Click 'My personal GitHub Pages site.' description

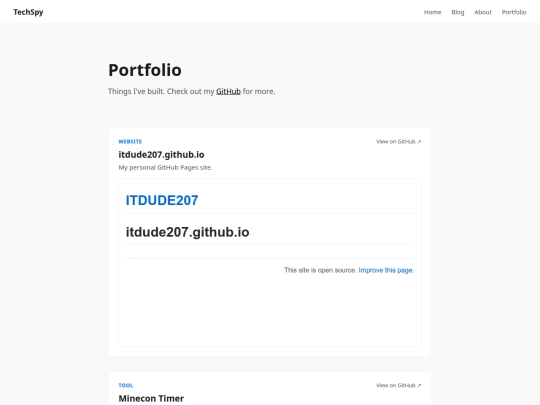(165, 167)
